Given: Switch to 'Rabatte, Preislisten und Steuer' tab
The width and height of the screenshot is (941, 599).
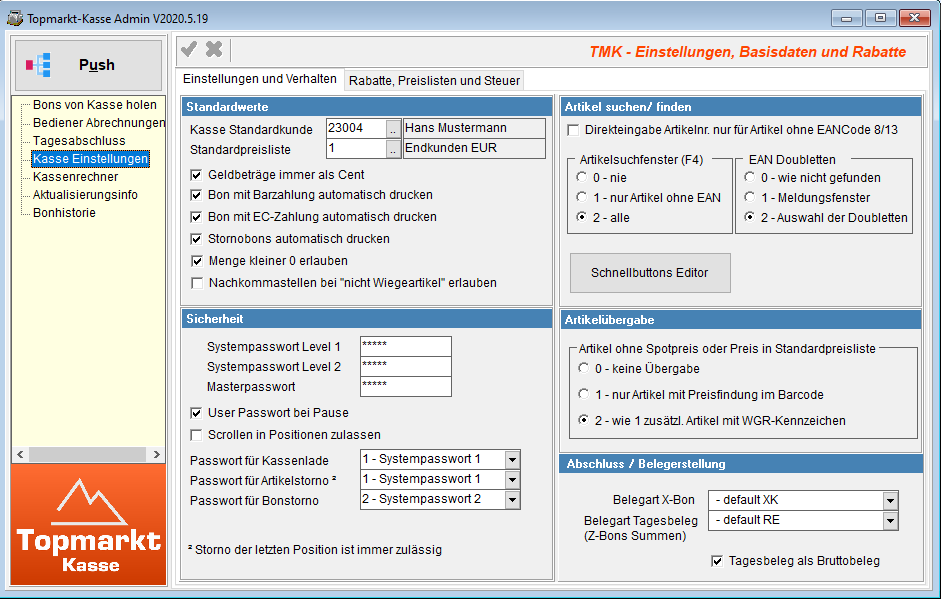Looking at the screenshot, I should coord(434,80).
